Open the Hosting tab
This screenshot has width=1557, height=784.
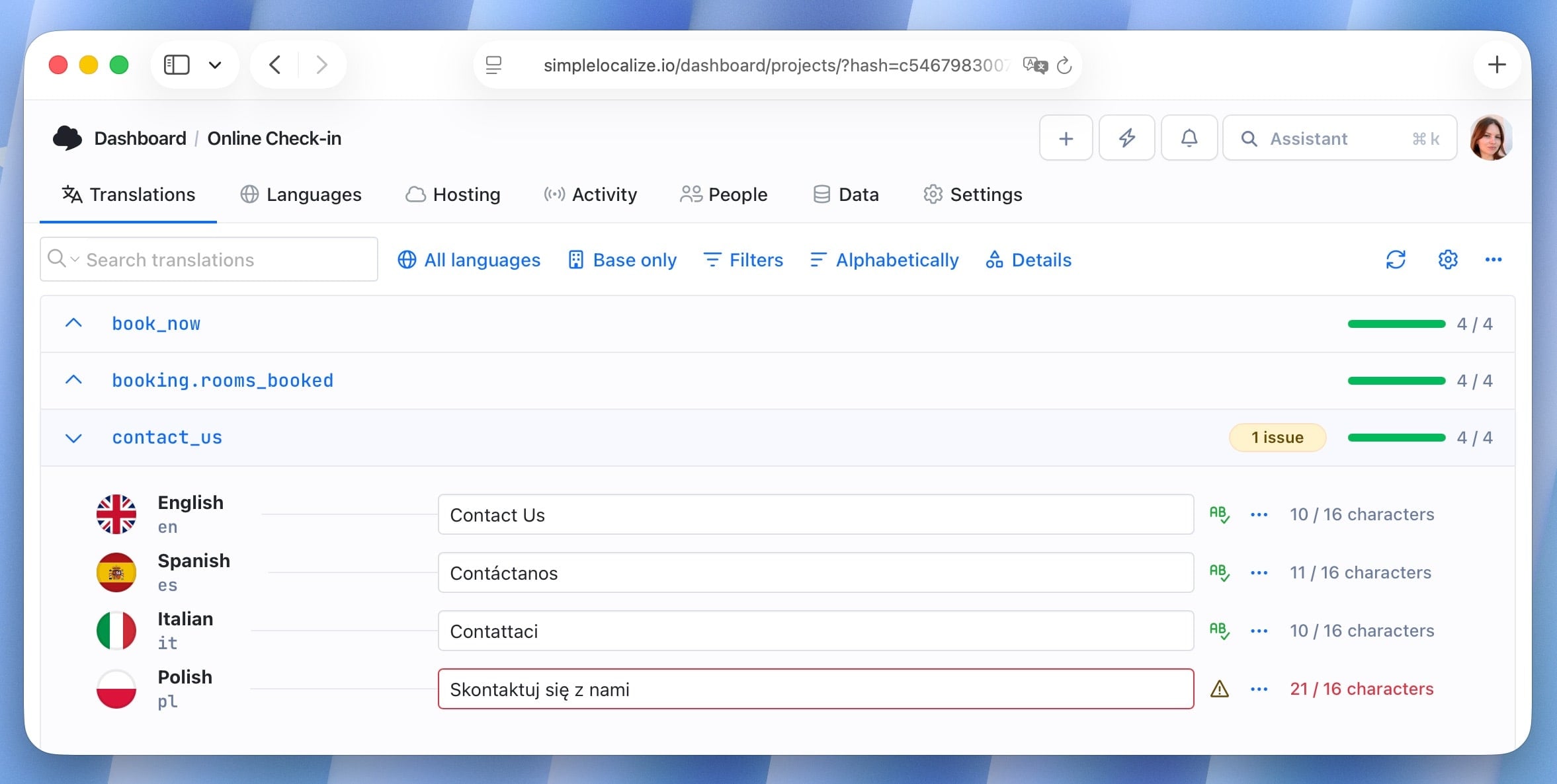point(452,194)
